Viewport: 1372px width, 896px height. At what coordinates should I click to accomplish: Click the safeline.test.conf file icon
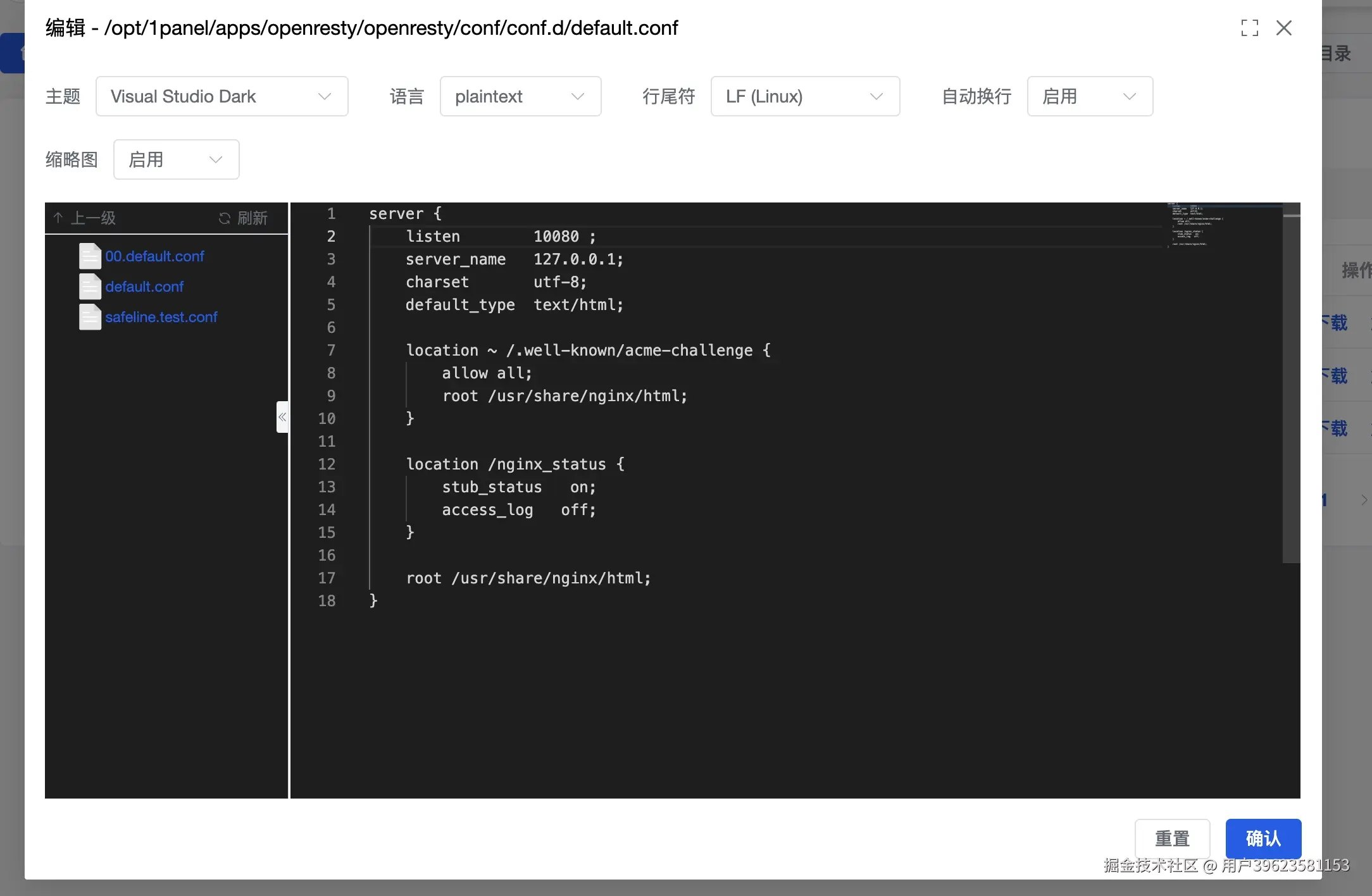pos(90,317)
